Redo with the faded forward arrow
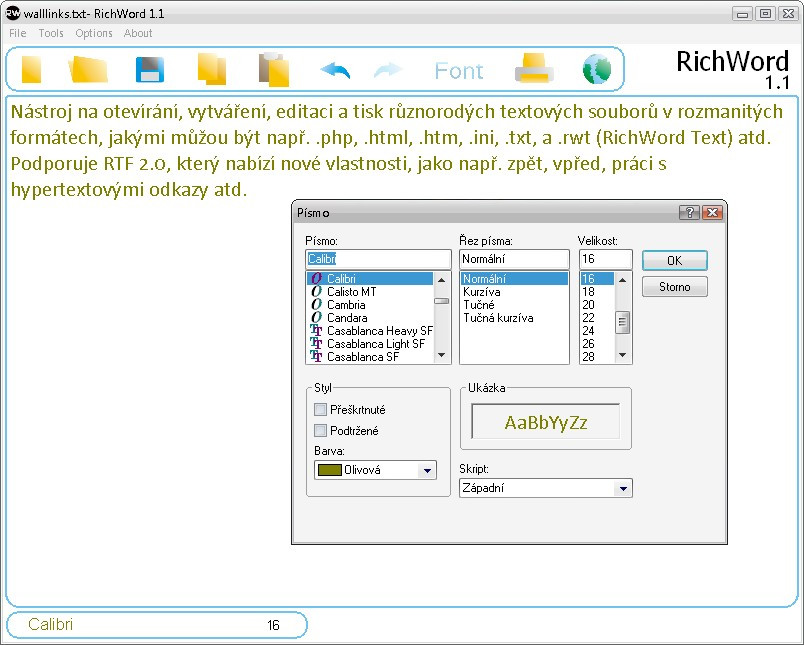The image size is (804, 645). [388, 70]
